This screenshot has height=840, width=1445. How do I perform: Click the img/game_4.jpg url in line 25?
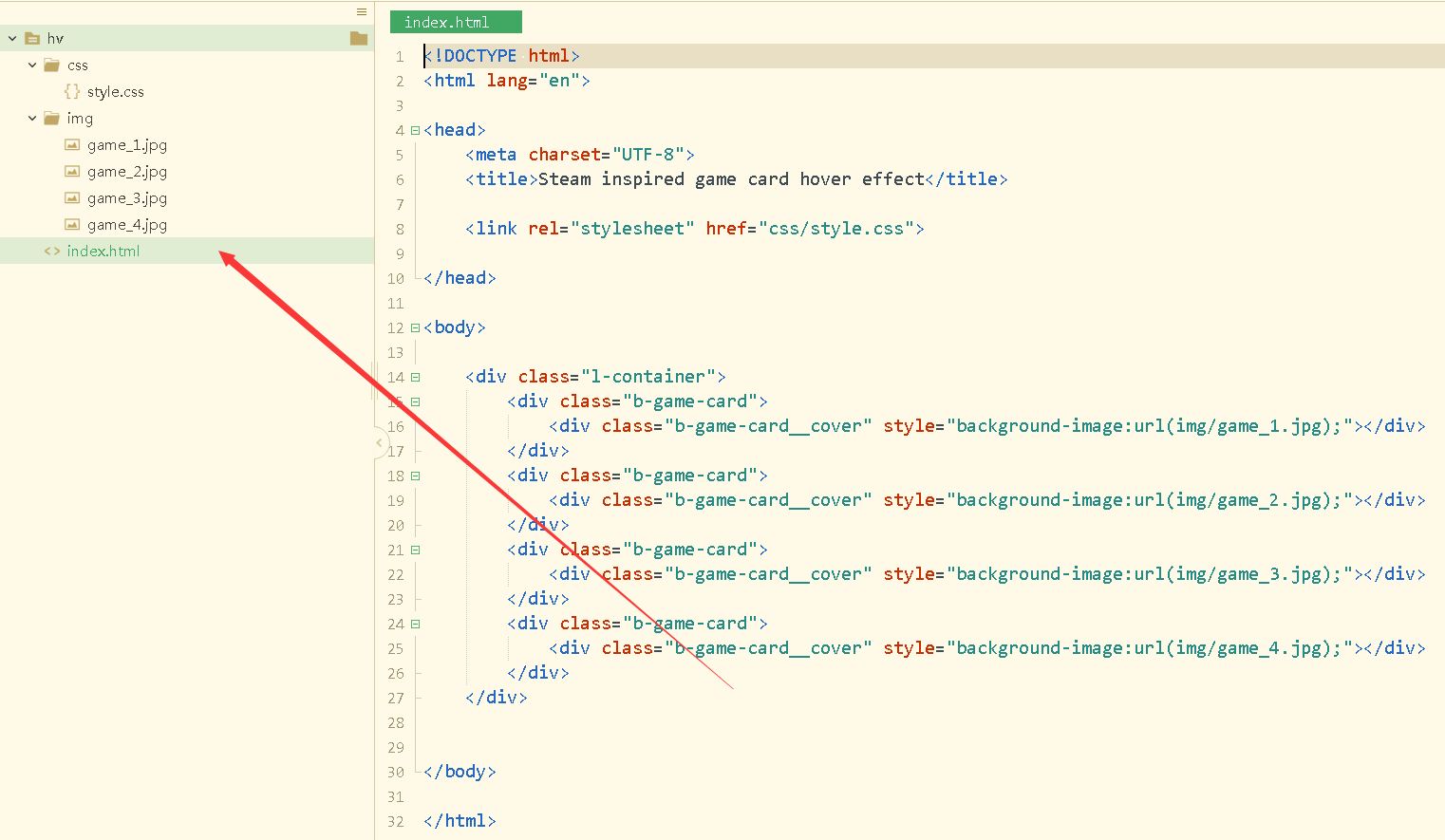point(1248,648)
